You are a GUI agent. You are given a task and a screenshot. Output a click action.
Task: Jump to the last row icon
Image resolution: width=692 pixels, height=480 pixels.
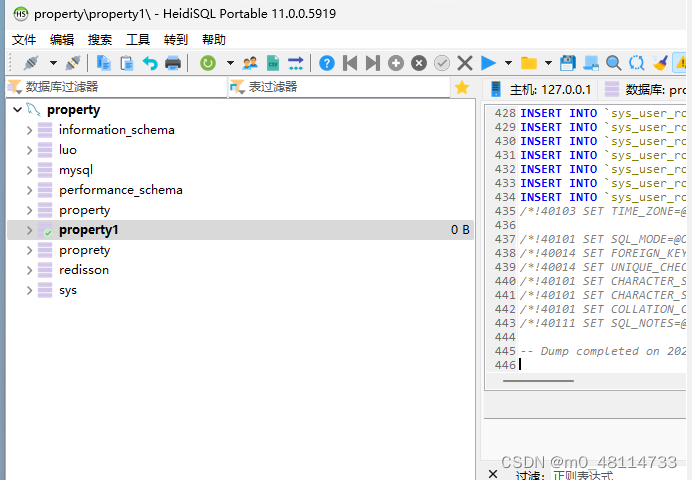click(x=373, y=63)
